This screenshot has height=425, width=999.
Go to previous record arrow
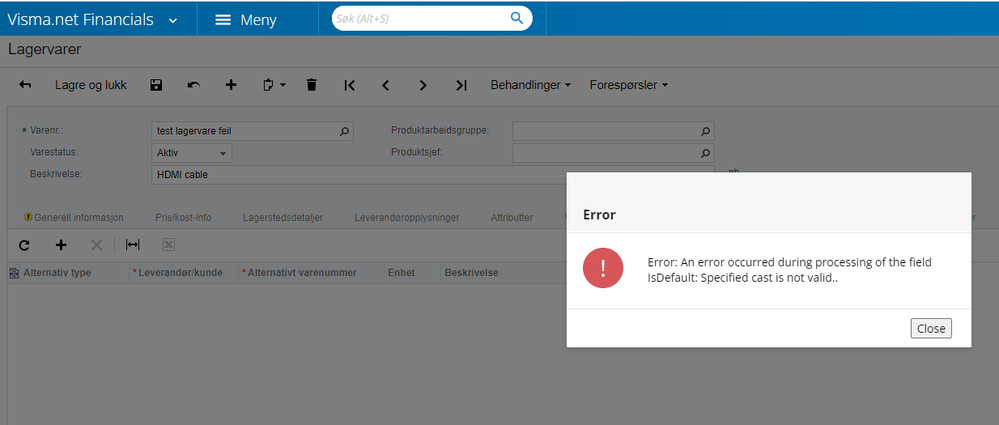(385, 85)
